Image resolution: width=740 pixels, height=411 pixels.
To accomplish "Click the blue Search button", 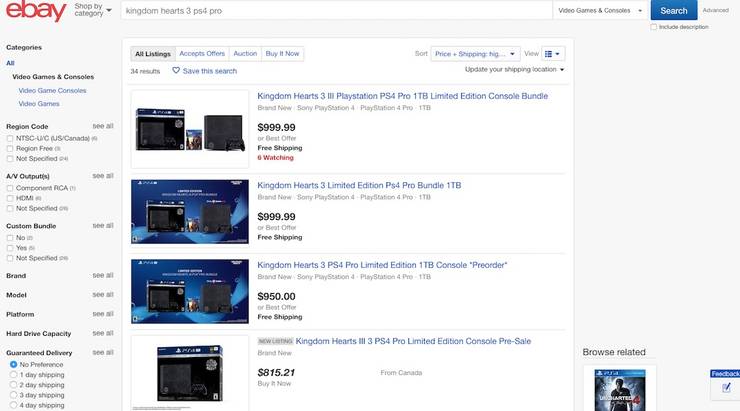I will pos(674,10).
